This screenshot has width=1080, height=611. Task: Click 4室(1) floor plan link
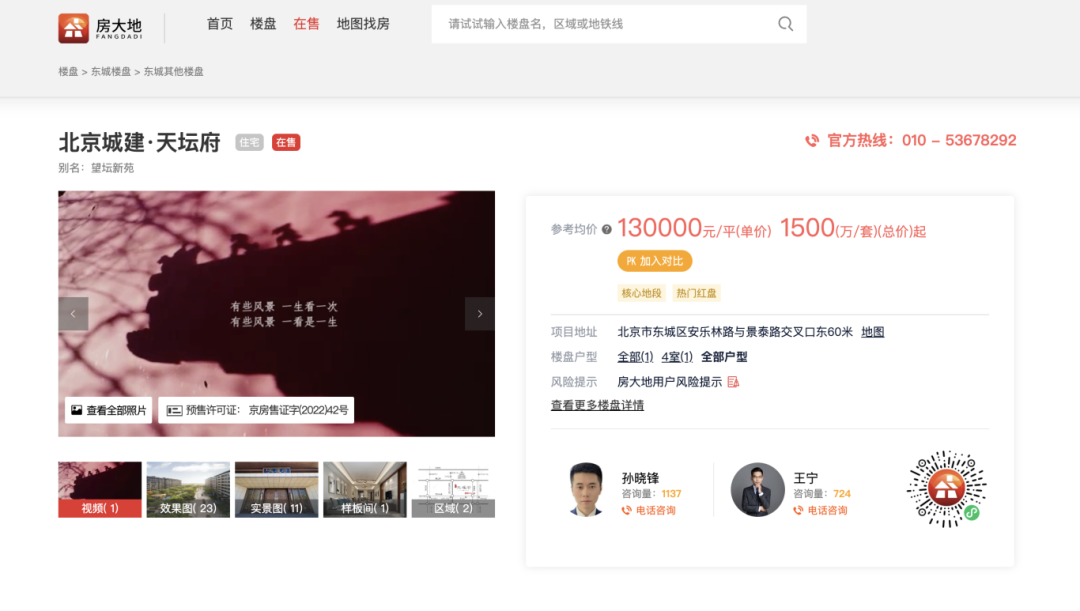(x=677, y=357)
